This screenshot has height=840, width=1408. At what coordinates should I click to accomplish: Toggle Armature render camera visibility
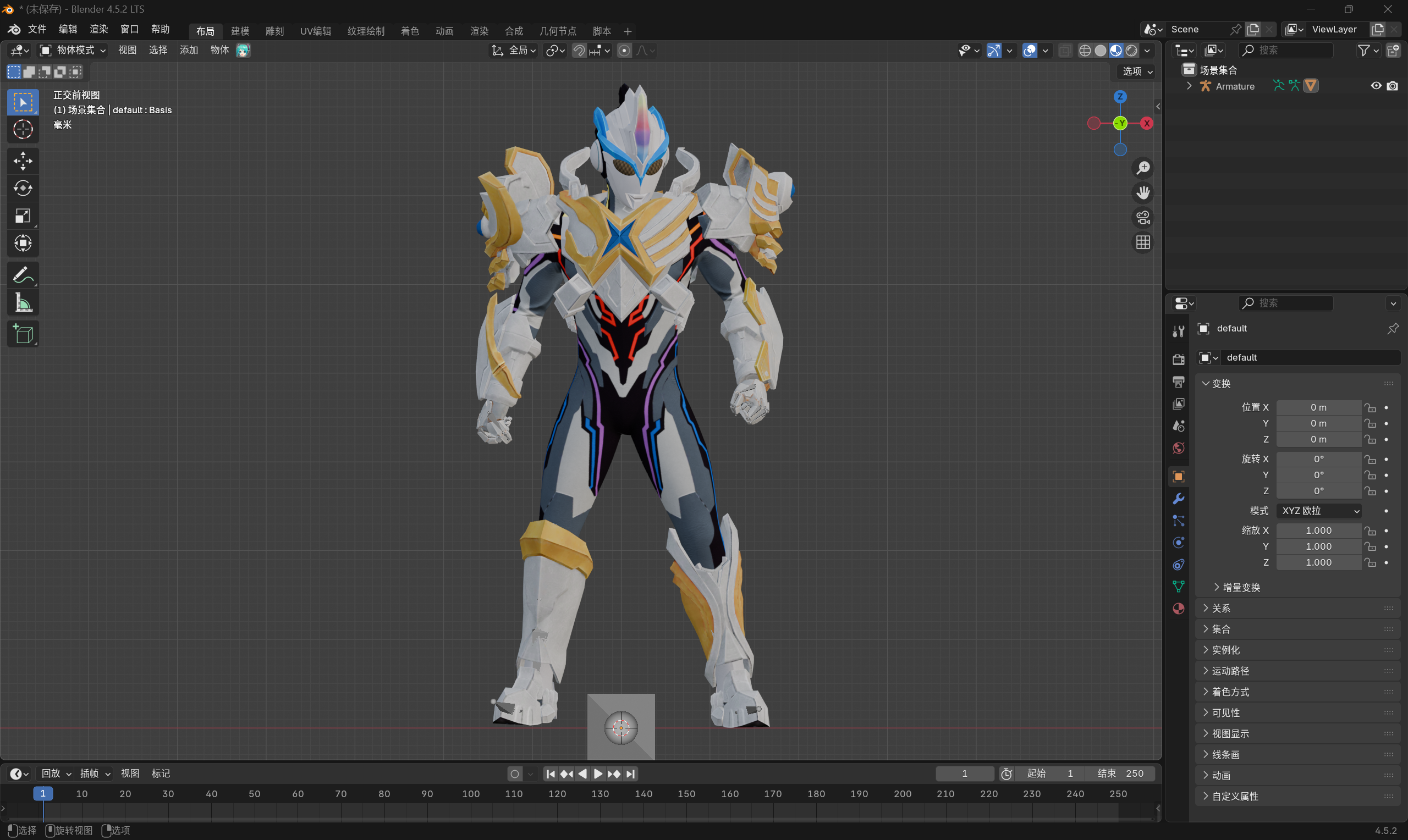[1392, 86]
